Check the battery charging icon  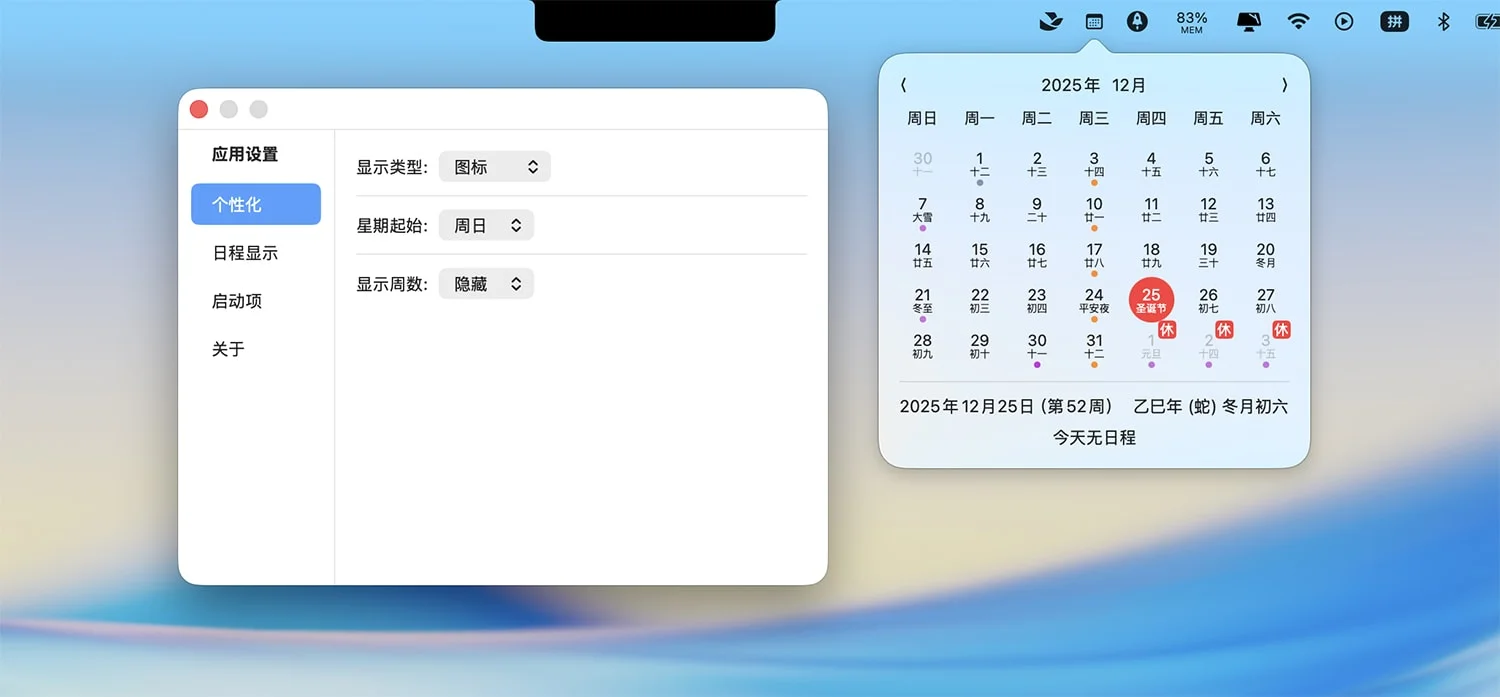point(1487,20)
